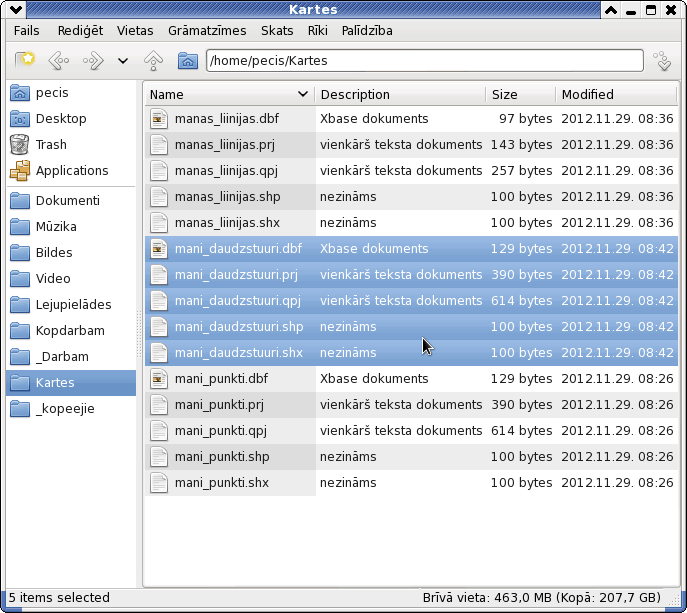Go forward with the right arrow icon
Viewport: 687px width, 613px height.
point(93,60)
